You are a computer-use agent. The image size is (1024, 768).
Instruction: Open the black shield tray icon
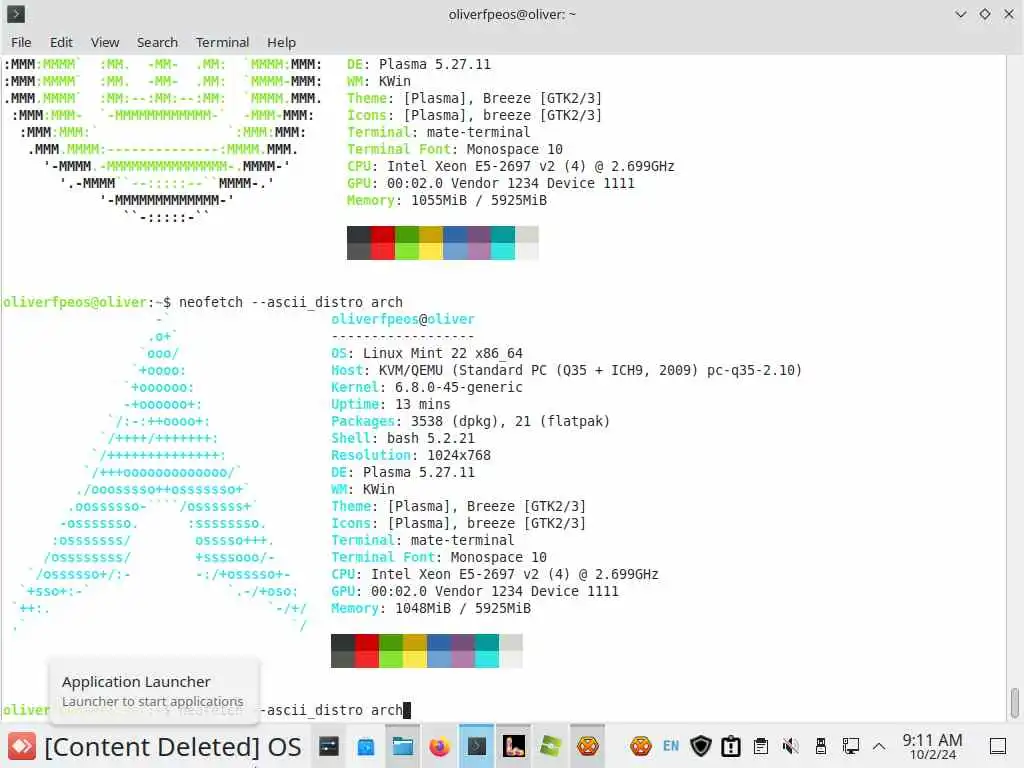pos(701,746)
